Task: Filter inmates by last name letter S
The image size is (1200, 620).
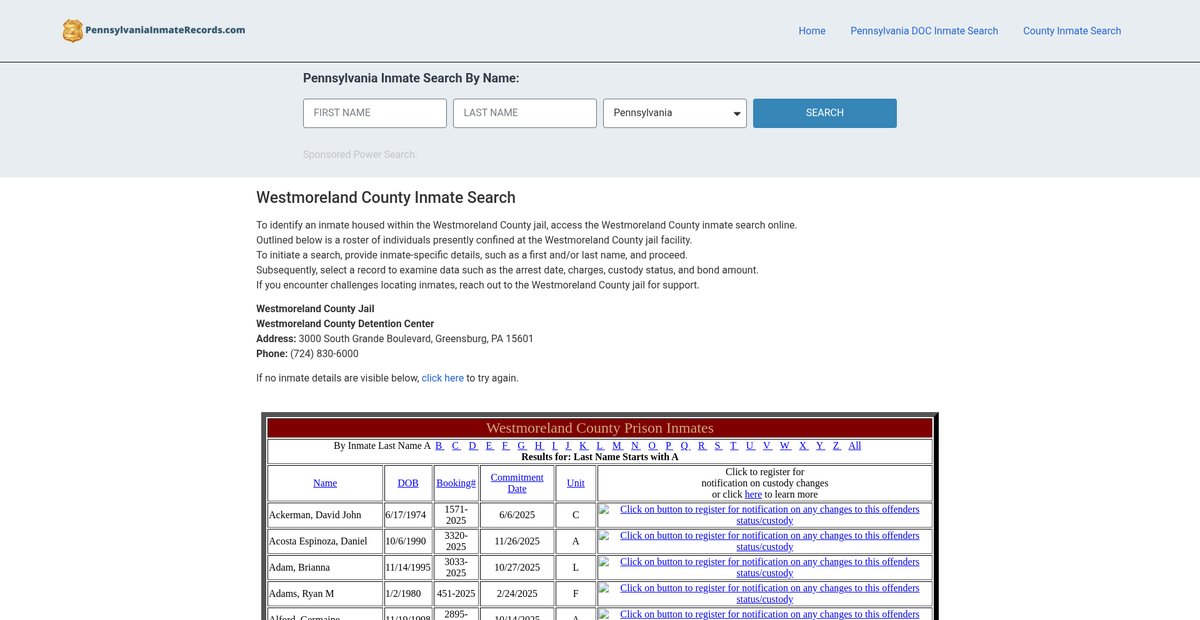Action: click(x=718, y=446)
